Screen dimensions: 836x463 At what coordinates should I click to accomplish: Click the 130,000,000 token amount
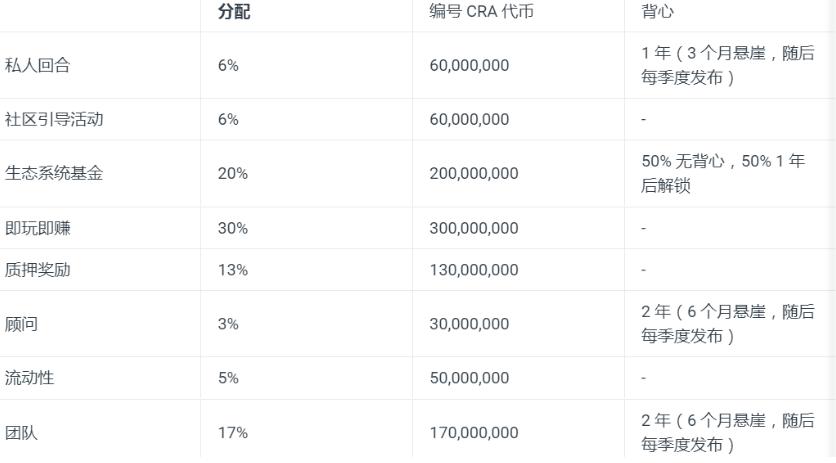click(x=474, y=270)
